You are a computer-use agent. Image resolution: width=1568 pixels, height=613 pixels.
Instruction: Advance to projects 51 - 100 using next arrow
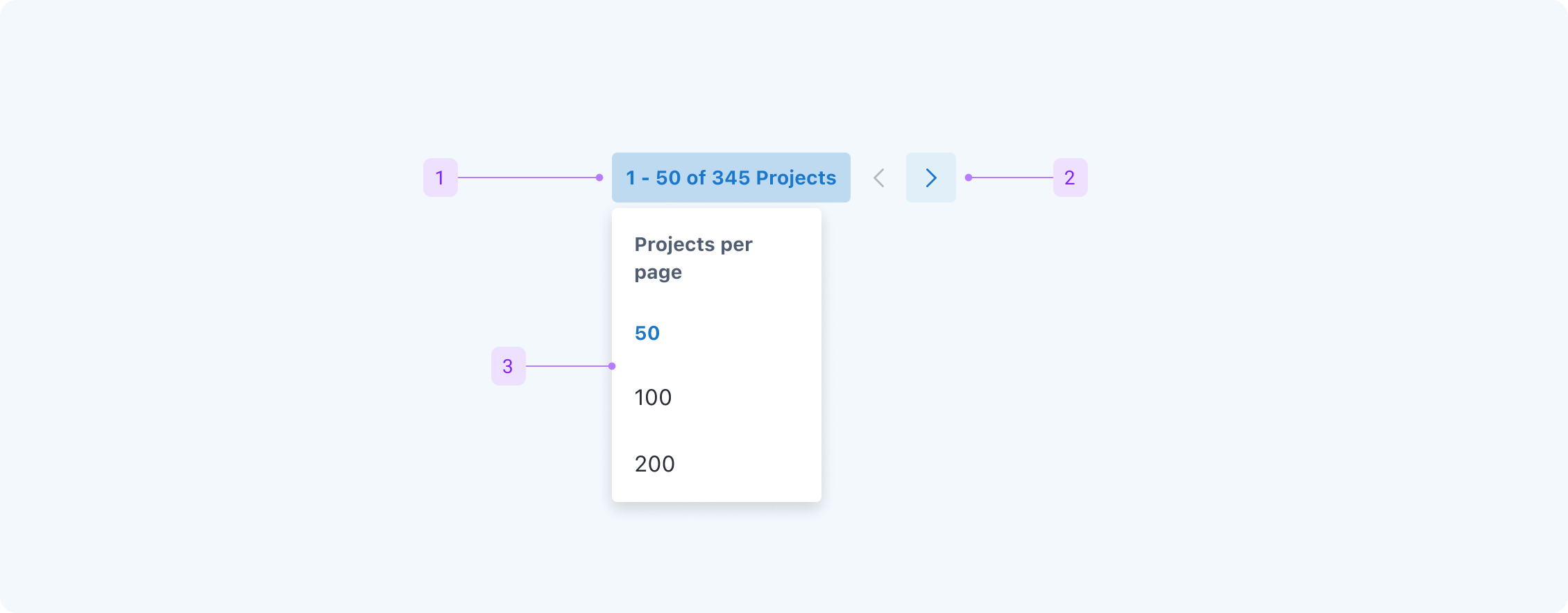[x=930, y=178]
